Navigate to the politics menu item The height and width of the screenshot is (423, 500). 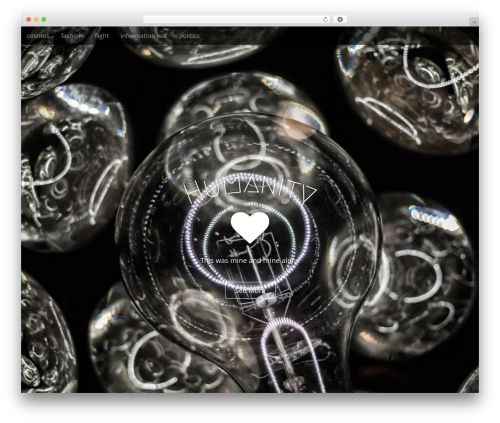point(189,36)
